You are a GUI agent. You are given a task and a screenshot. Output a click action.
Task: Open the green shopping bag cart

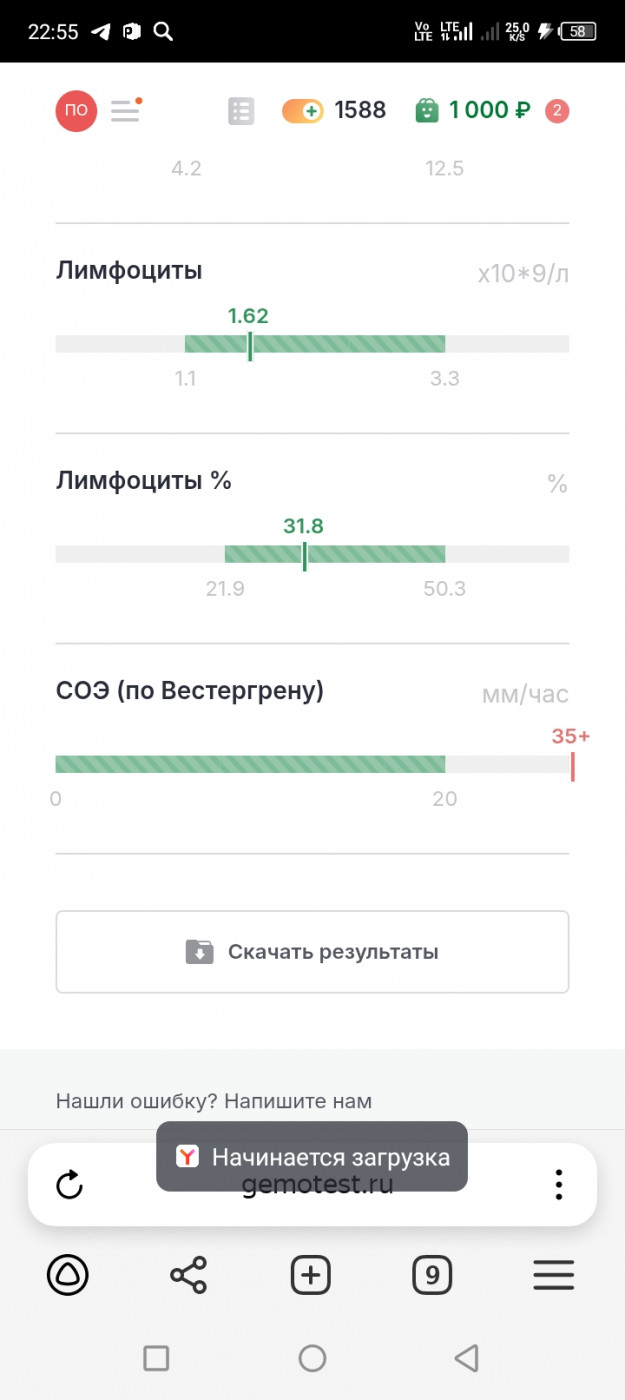(x=427, y=110)
